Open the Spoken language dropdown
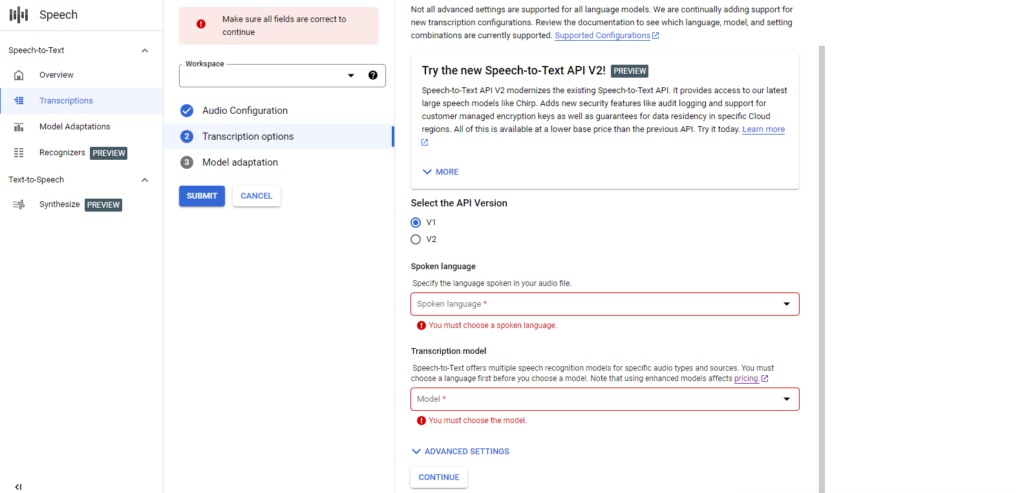 coord(605,304)
